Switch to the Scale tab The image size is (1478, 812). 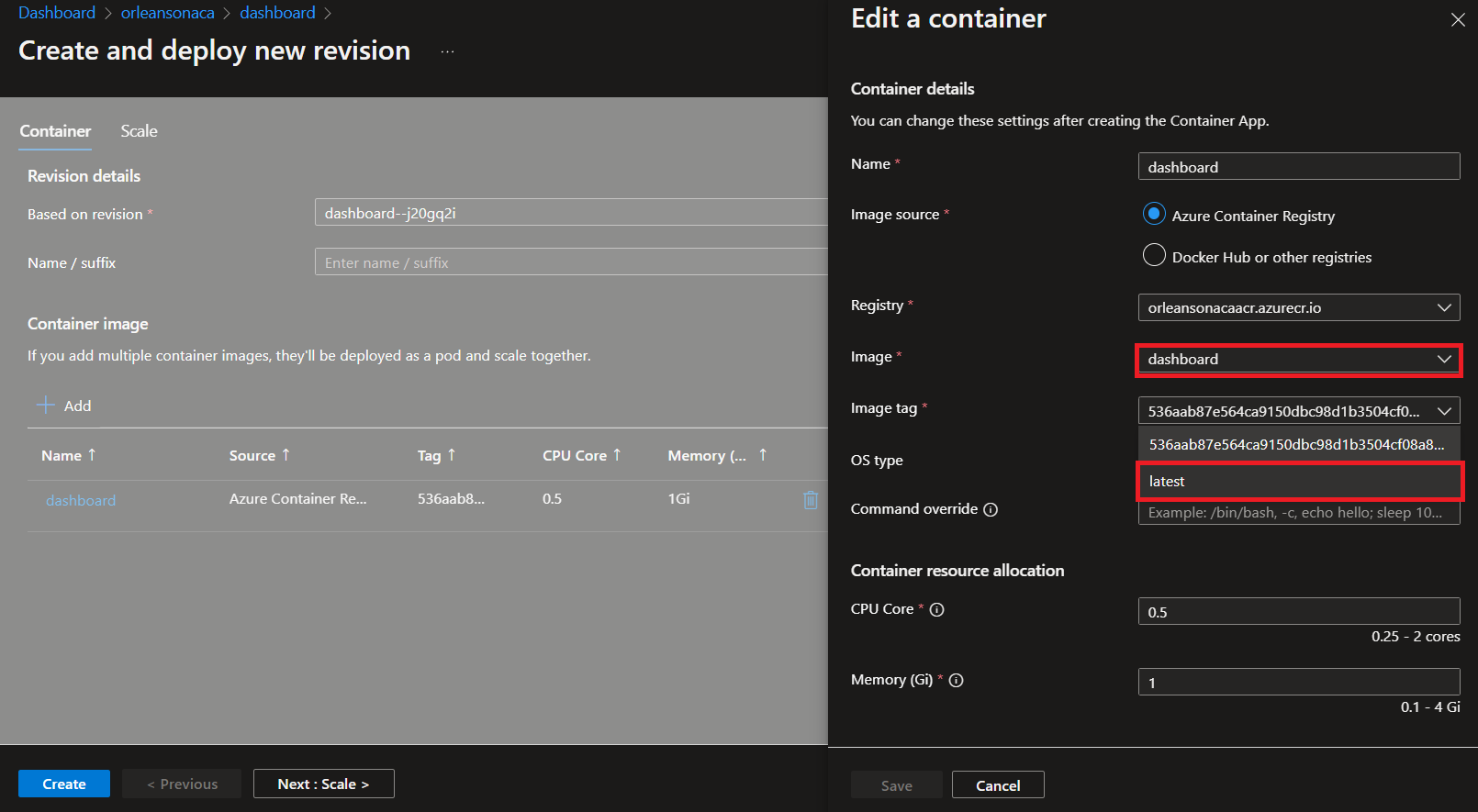click(x=139, y=131)
